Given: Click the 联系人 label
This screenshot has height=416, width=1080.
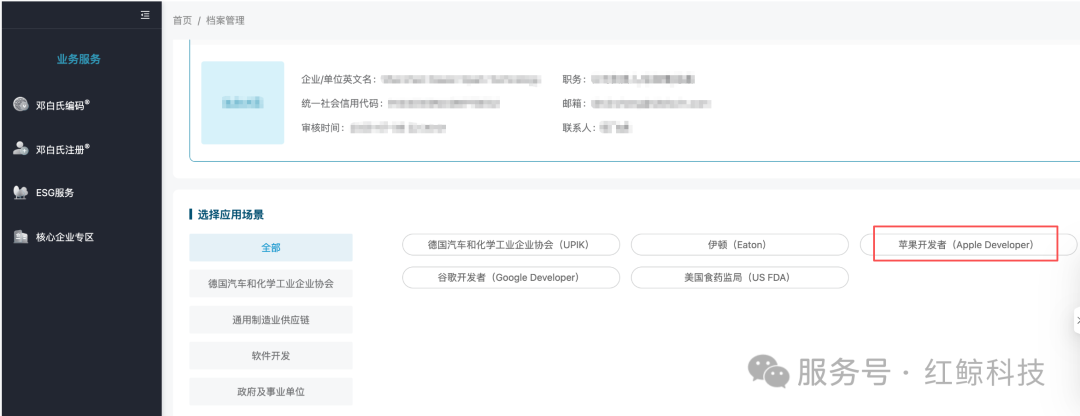Looking at the screenshot, I should [579, 128].
